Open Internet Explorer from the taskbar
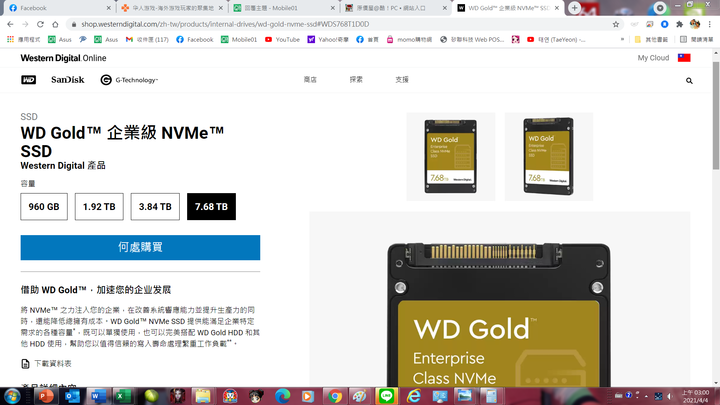Viewport: 720px width, 405px height. pyautogui.click(x=413, y=396)
